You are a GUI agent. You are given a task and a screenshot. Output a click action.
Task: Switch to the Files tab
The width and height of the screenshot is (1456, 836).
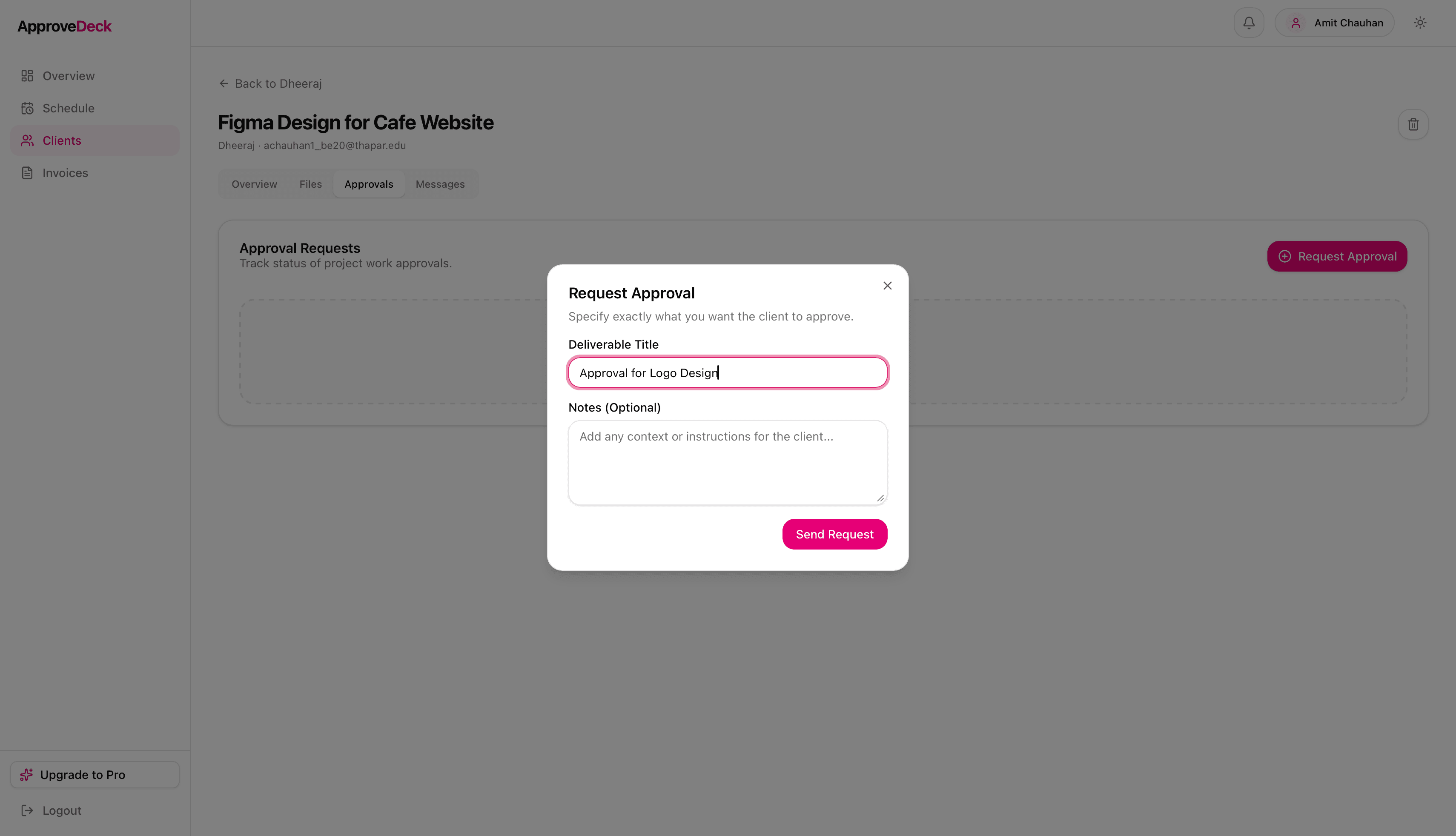(310, 184)
